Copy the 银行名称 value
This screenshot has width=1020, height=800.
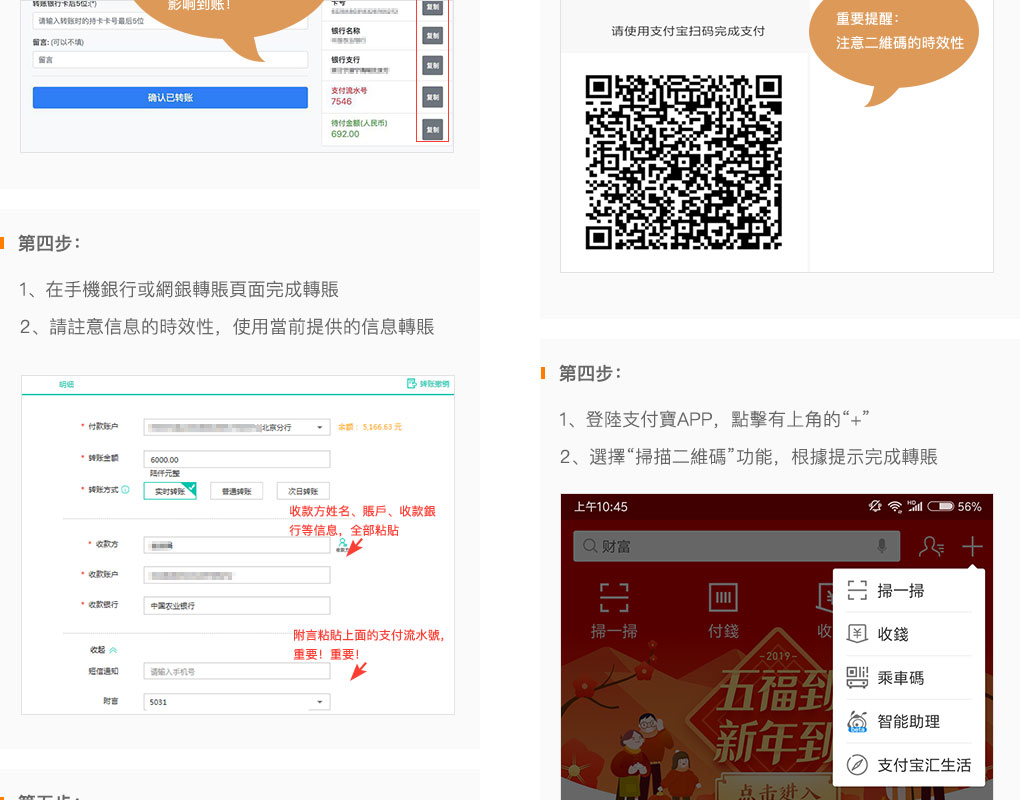433,35
